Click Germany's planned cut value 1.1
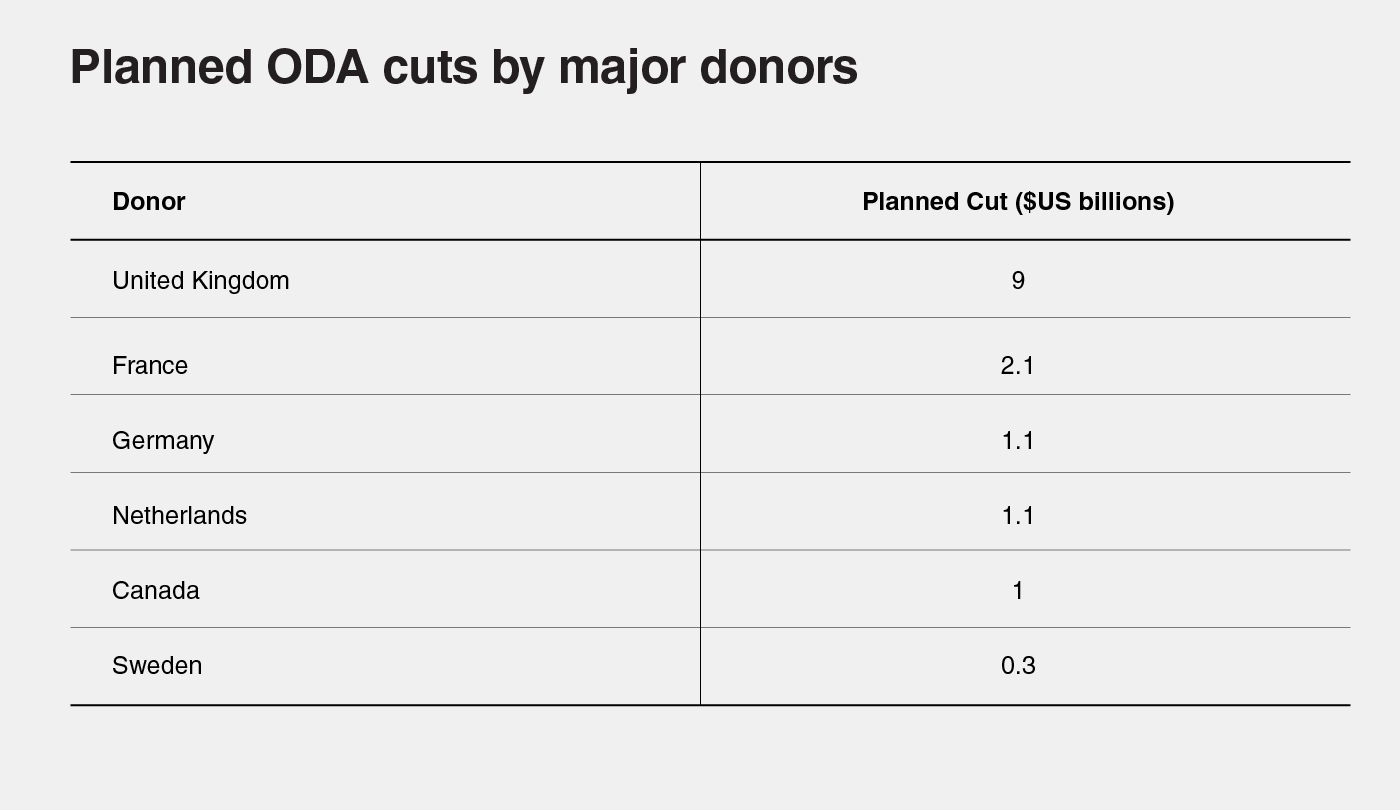This screenshot has width=1400, height=810. click(1018, 440)
